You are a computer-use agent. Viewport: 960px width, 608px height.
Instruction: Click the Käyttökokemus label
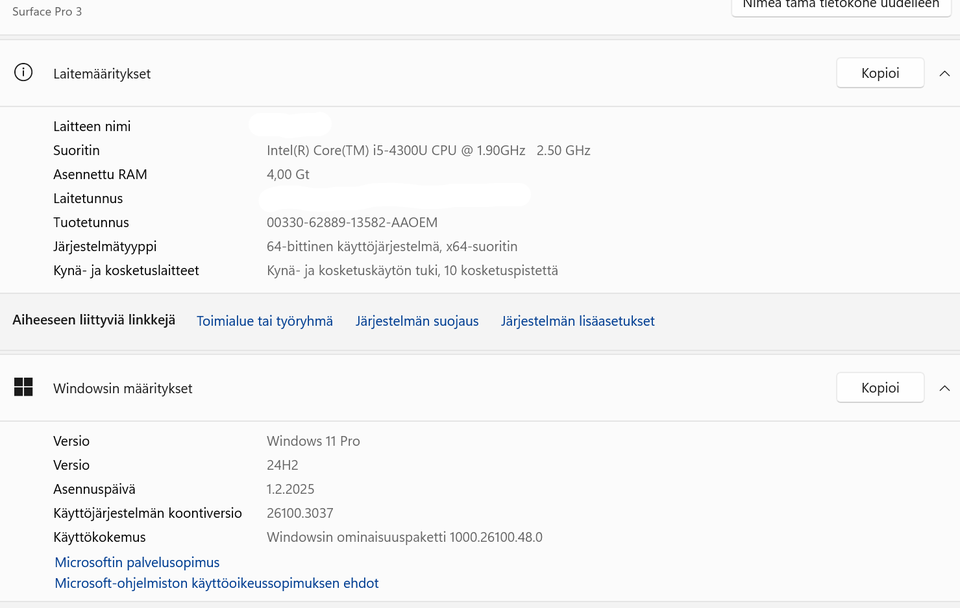point(99,537)
